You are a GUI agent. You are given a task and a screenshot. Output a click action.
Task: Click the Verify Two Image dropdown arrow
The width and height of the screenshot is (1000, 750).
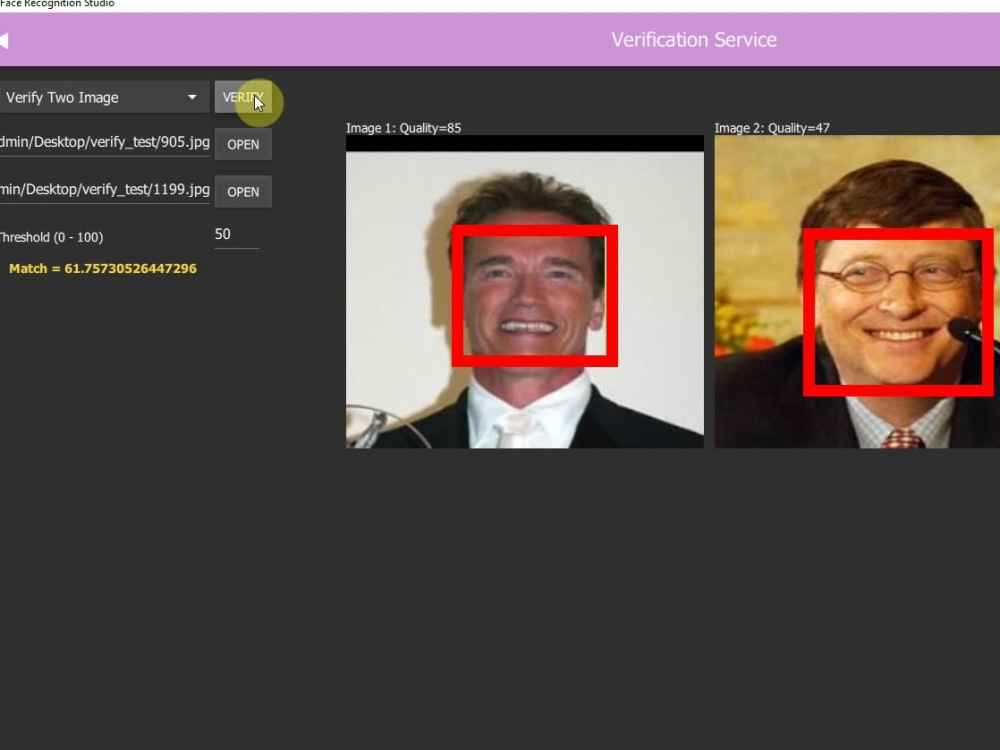190,96
